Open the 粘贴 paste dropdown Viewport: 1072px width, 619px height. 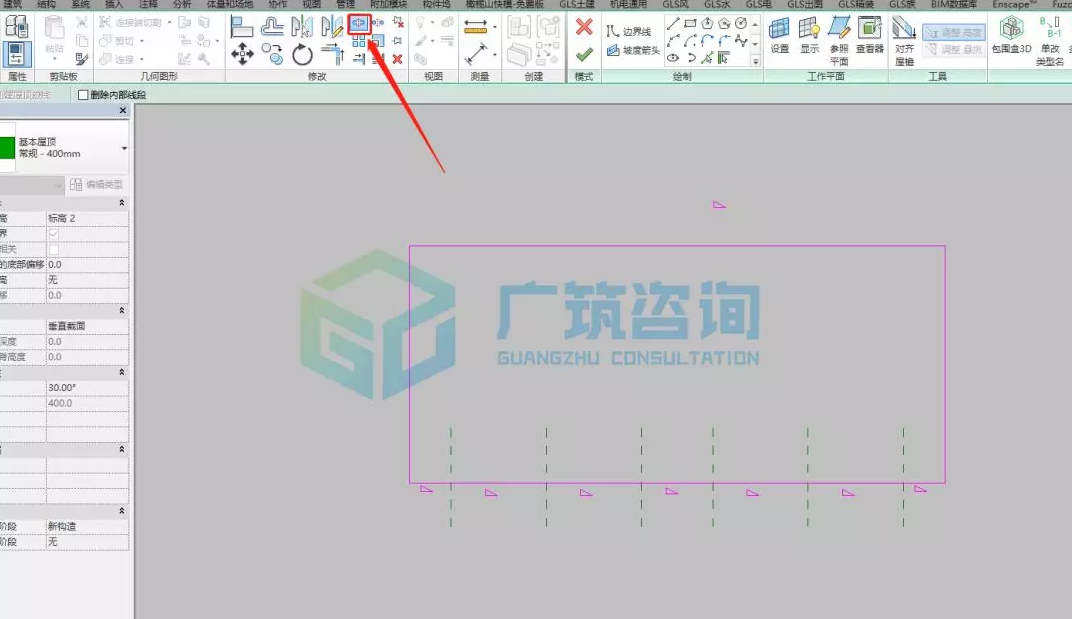(x=55, y=59)
